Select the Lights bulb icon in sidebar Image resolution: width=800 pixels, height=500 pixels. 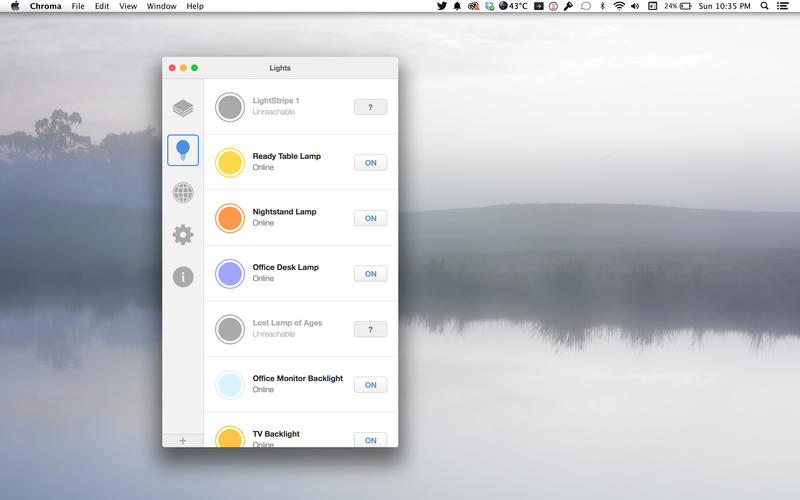pyautogui.click(x=183, y=150)
